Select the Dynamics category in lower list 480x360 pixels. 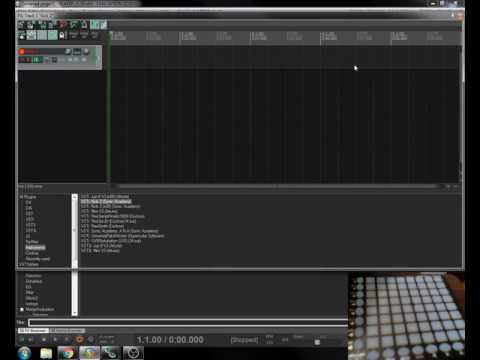[x=34, y=281]
